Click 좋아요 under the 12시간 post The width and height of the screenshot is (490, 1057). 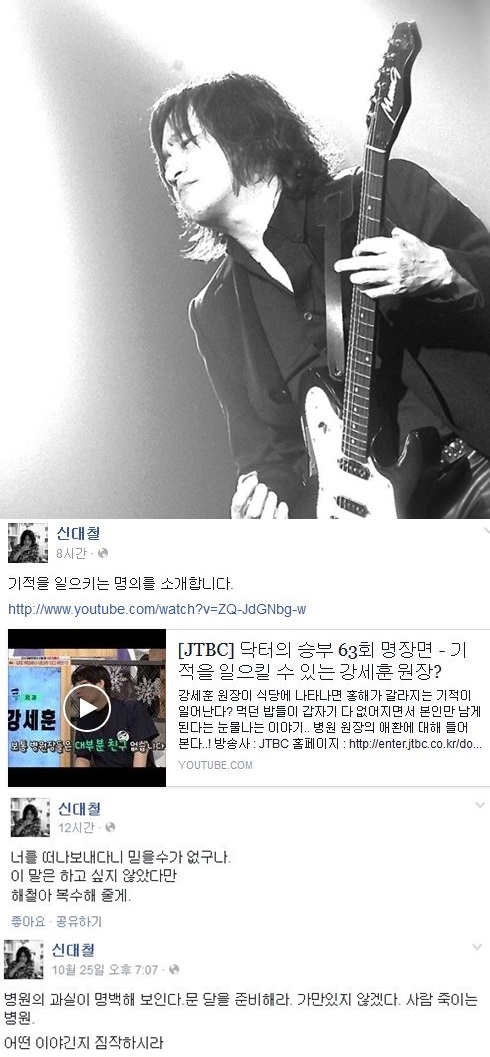tap(28, 921)
